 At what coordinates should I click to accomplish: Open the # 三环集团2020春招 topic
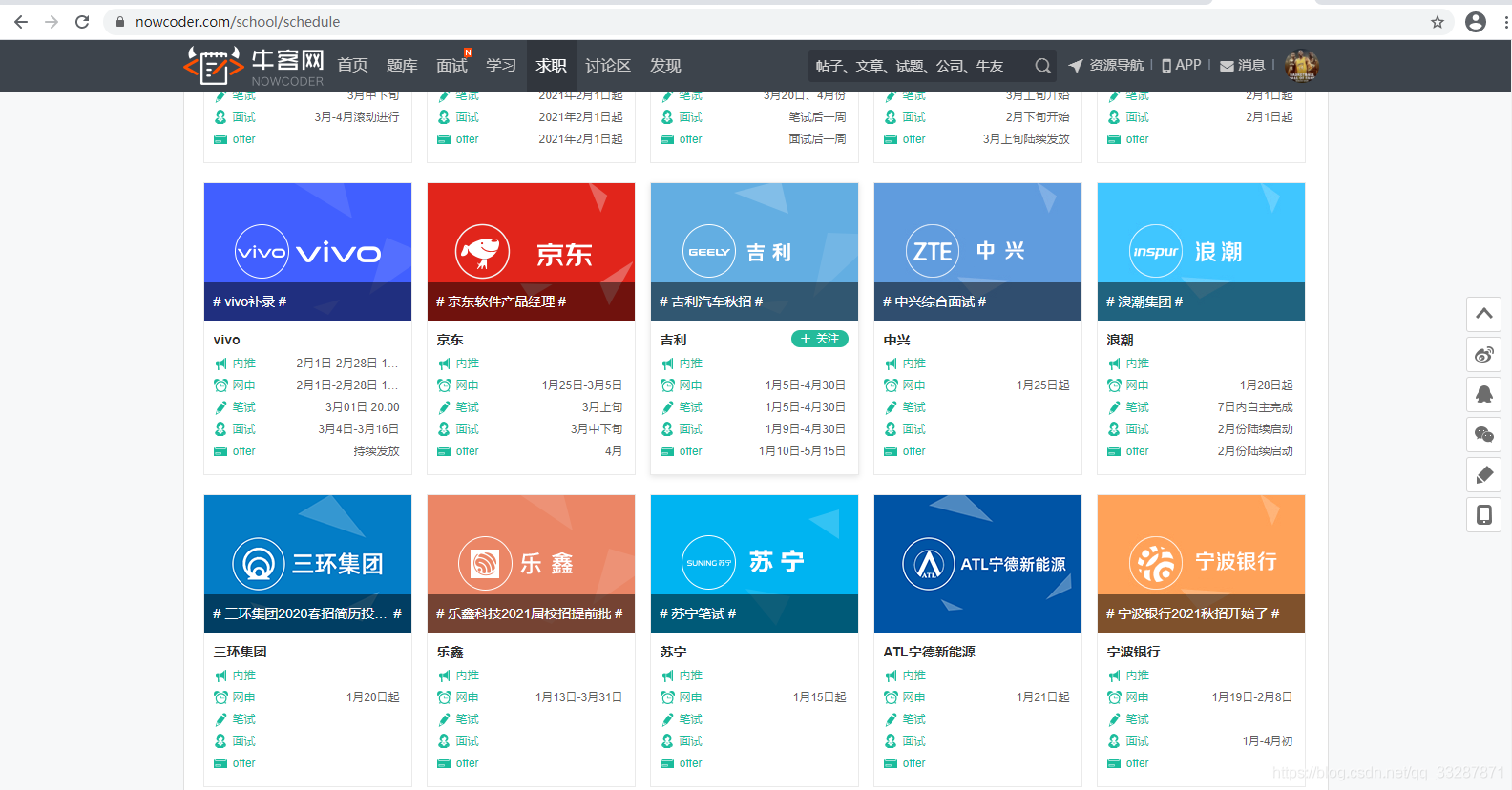[307, 613]
